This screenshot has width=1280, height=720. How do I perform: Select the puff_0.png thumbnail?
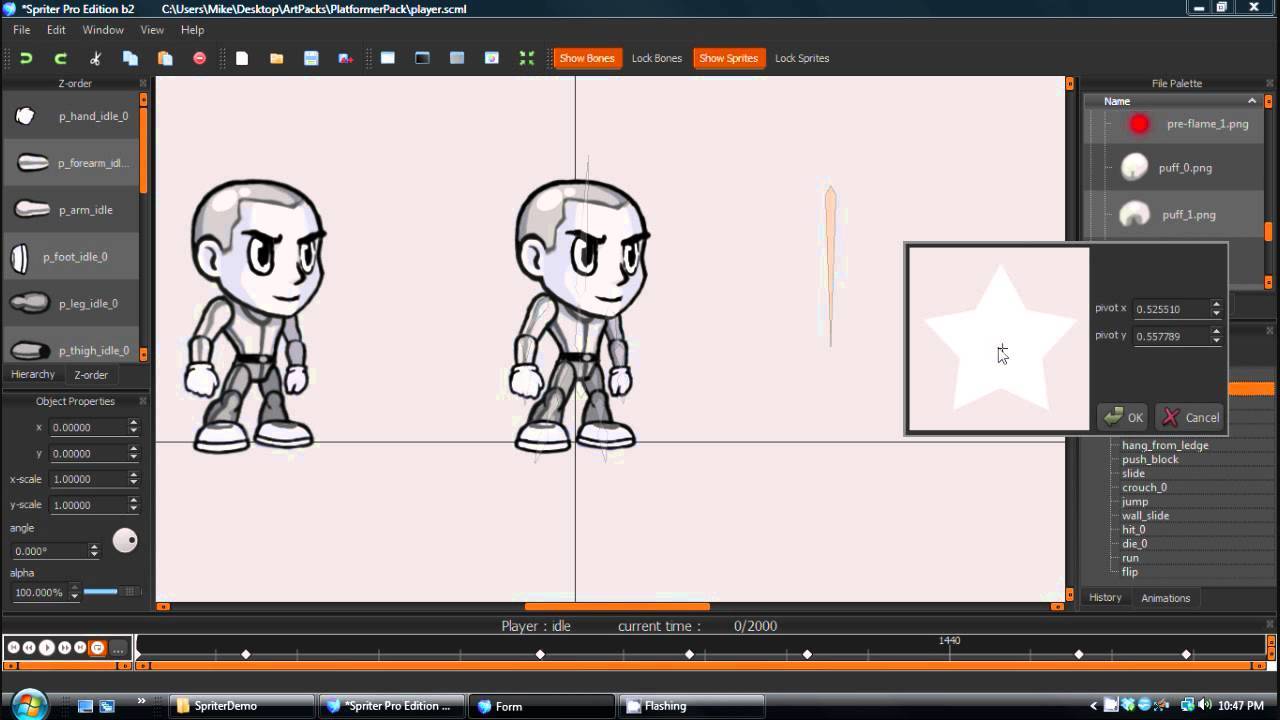1135,167
